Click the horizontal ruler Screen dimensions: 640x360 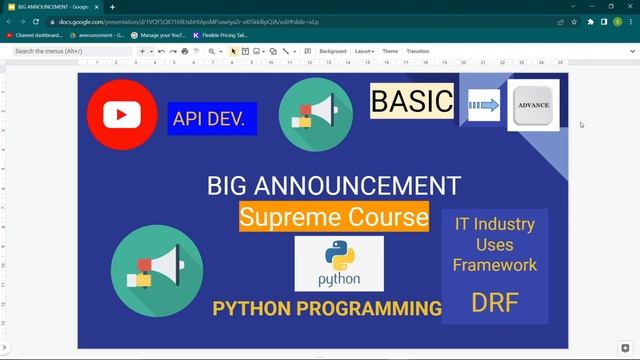322,62
